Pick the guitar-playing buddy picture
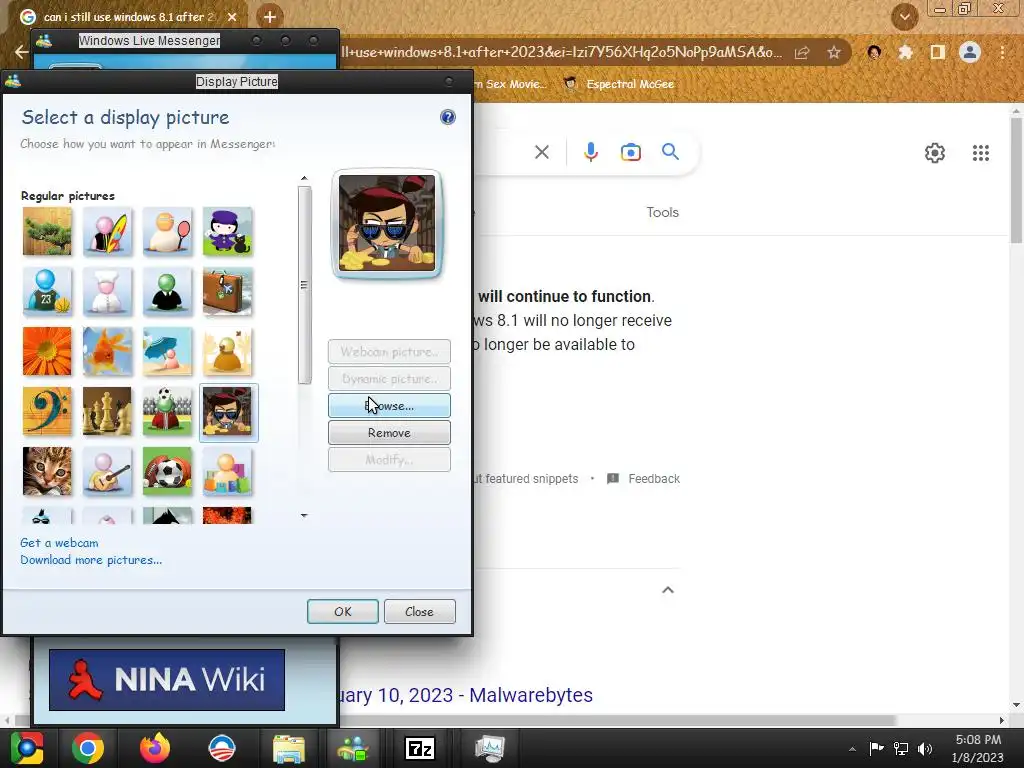 pyautogui.click(x=108, y=472)
